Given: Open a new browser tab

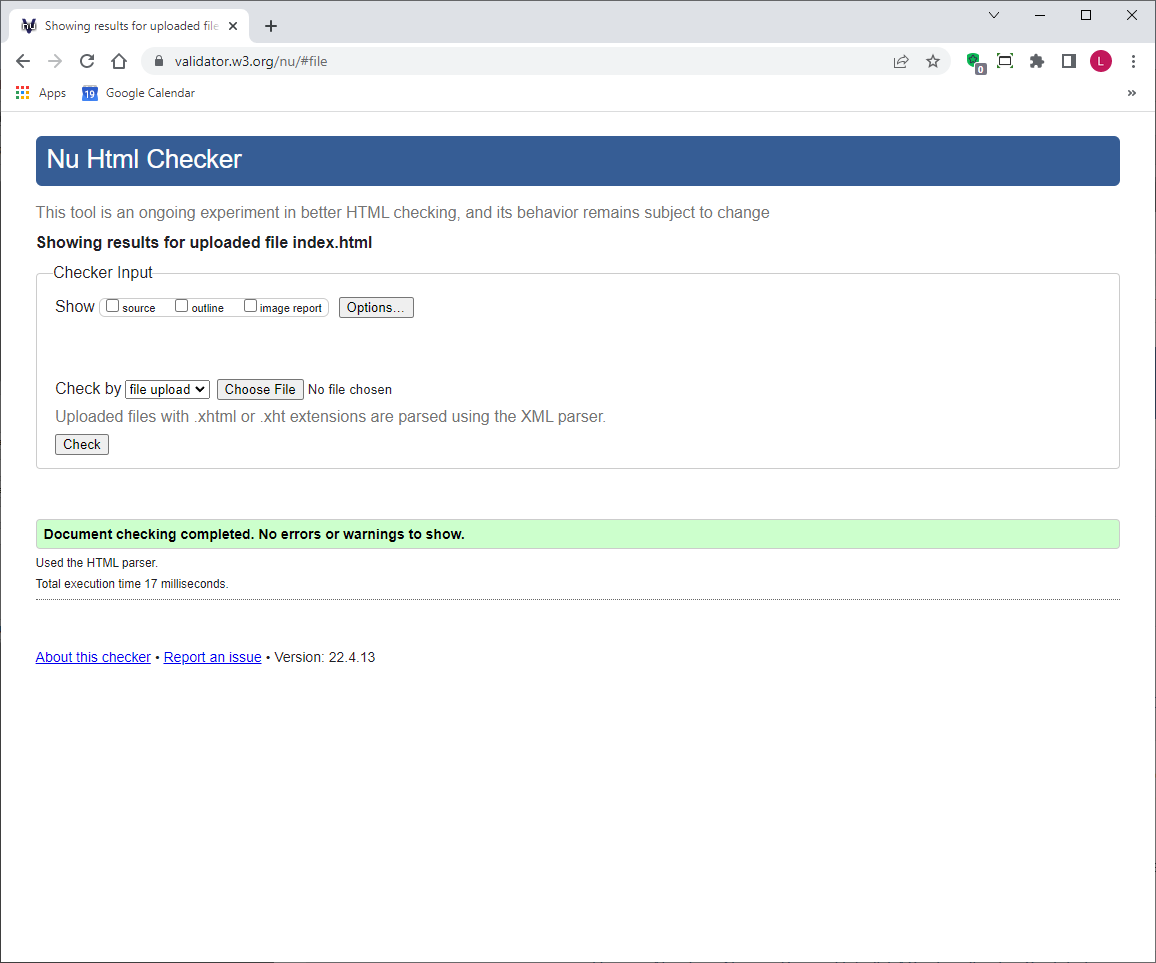Looking at the screenshot, I should coord(270,25).
